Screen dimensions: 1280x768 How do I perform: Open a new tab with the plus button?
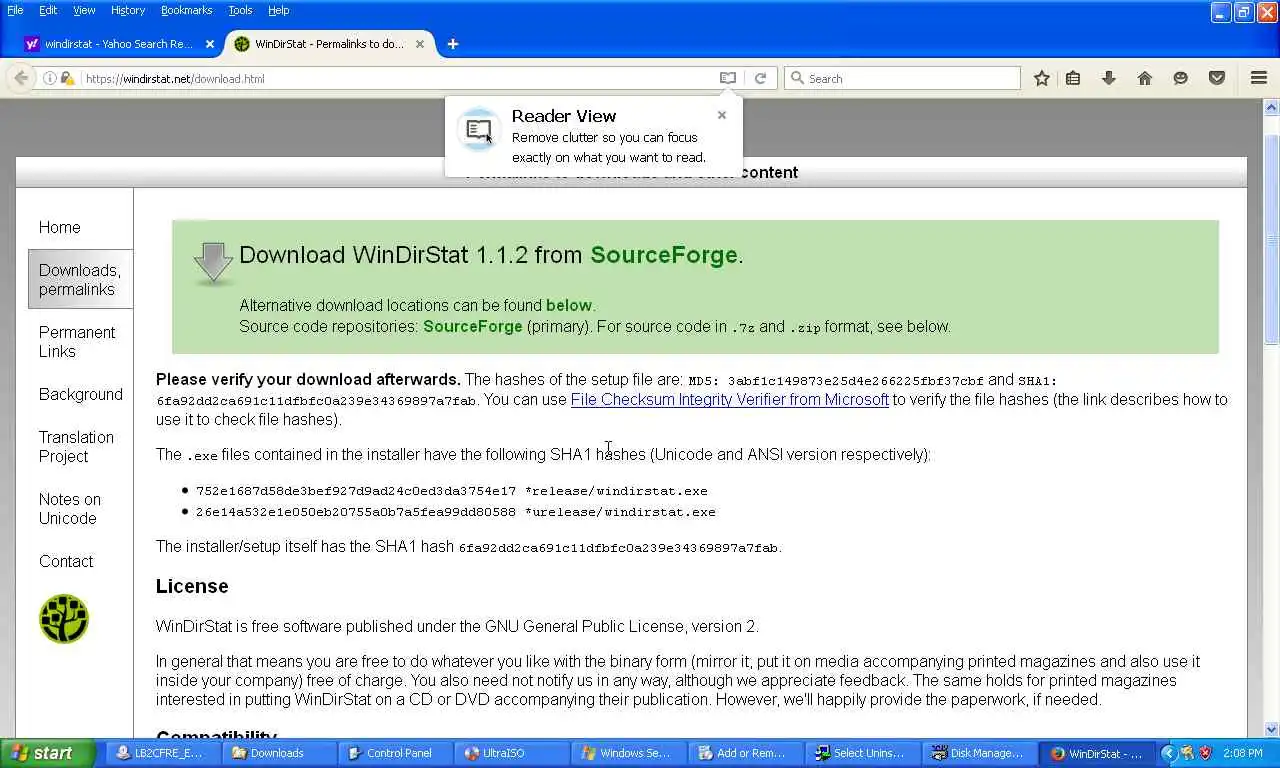point(453,44)
